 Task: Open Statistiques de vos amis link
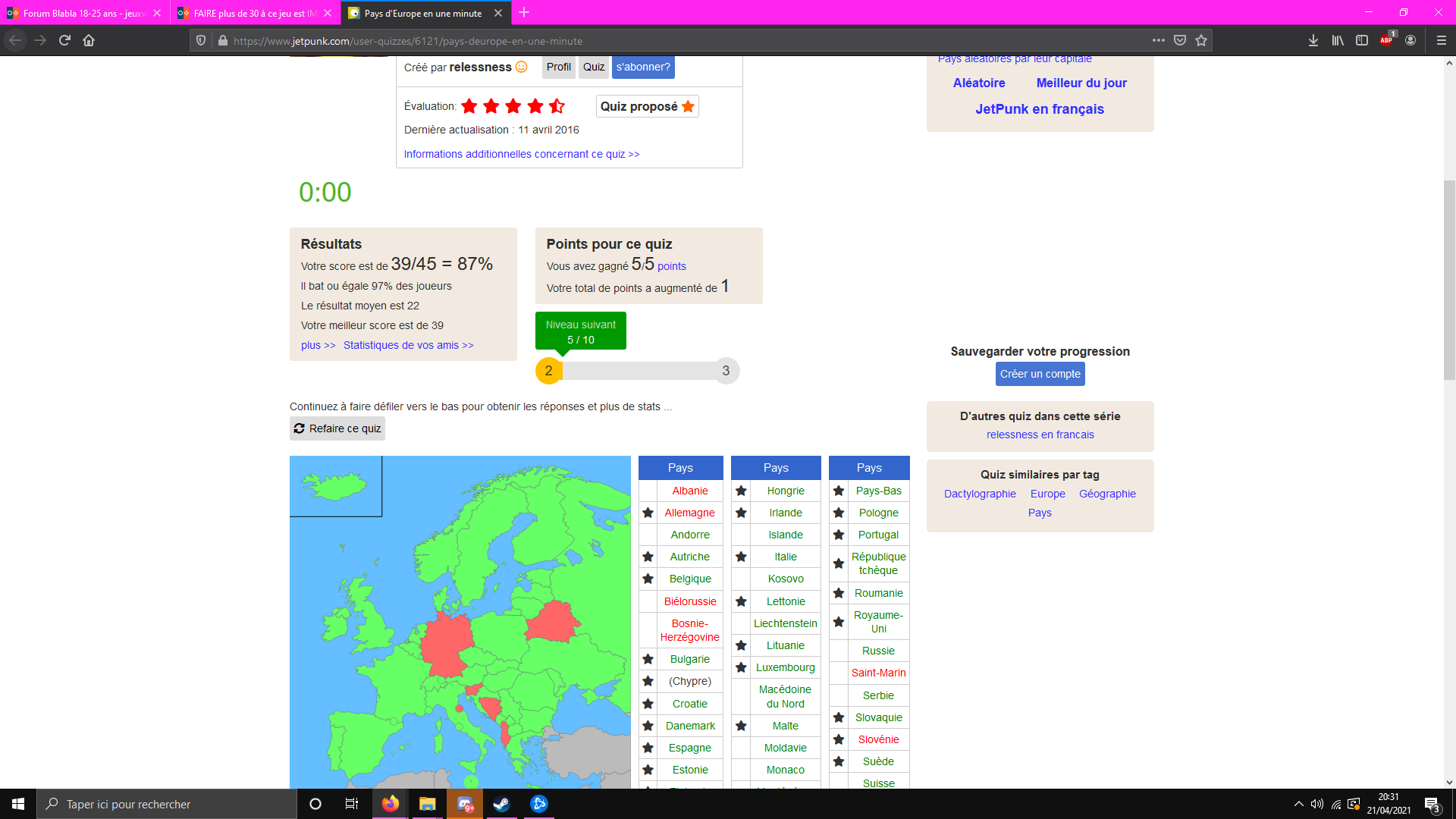(409, 345)
